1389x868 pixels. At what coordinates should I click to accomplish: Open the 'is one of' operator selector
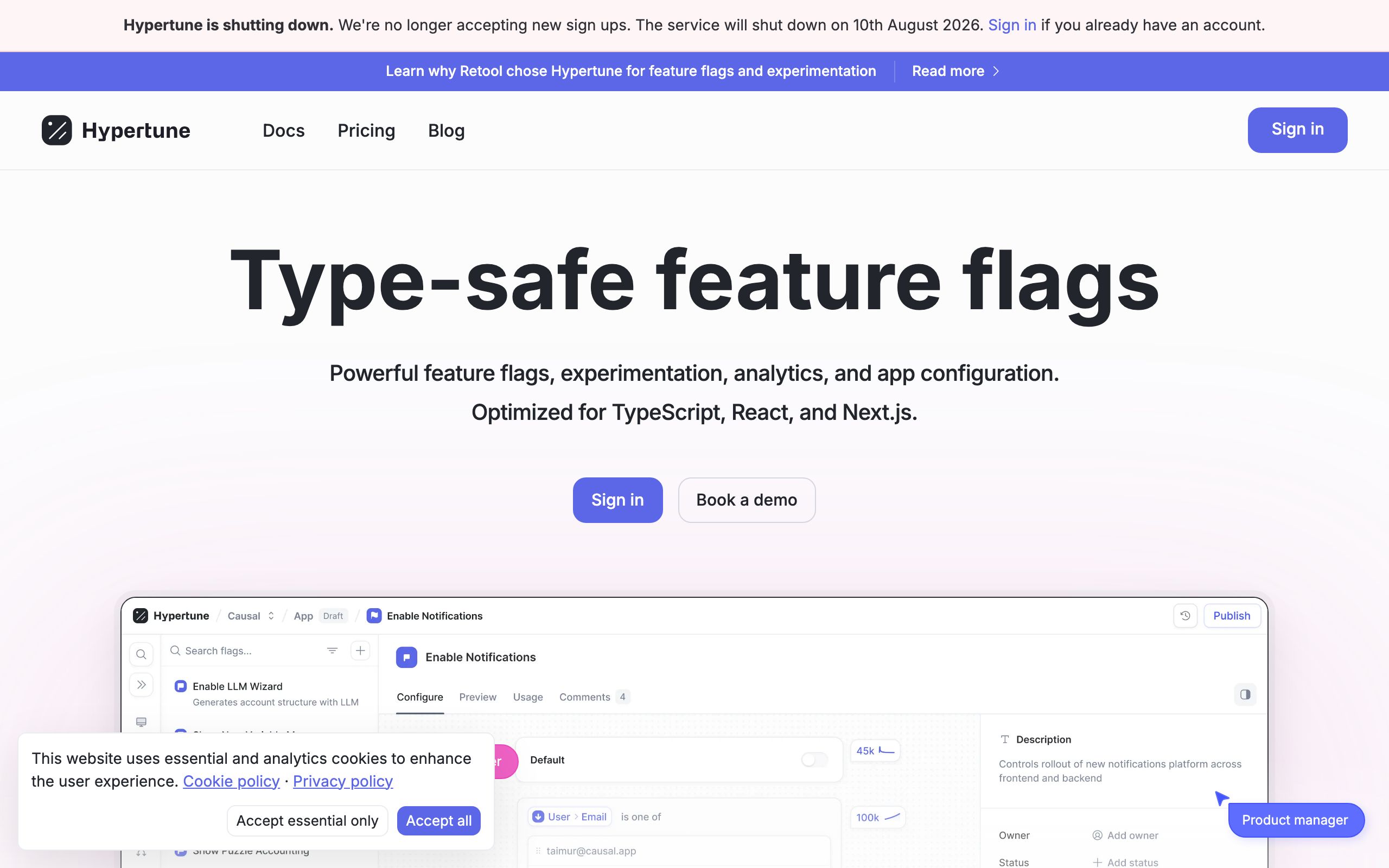pos(641,817)
